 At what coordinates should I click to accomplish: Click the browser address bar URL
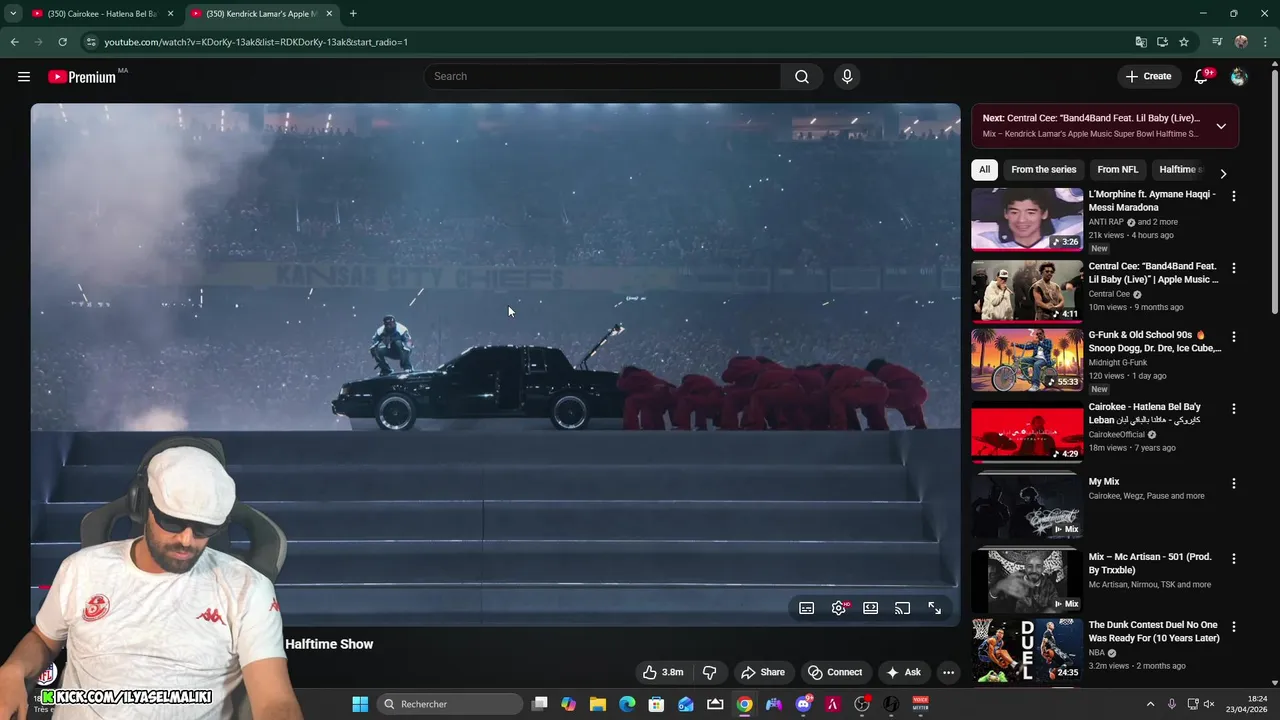(x=256, y=42)
